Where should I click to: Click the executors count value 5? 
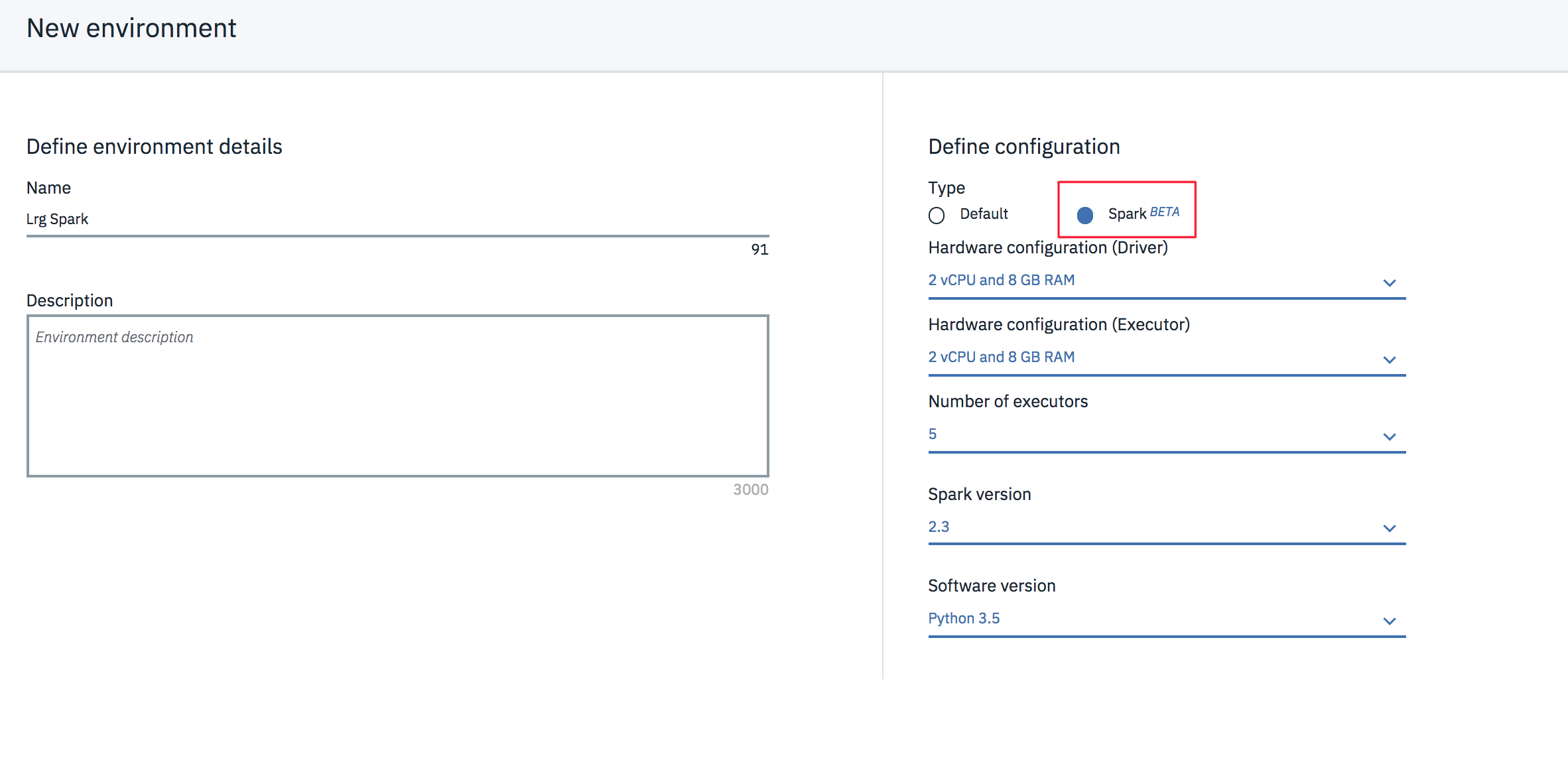click(x=933, y=433)
